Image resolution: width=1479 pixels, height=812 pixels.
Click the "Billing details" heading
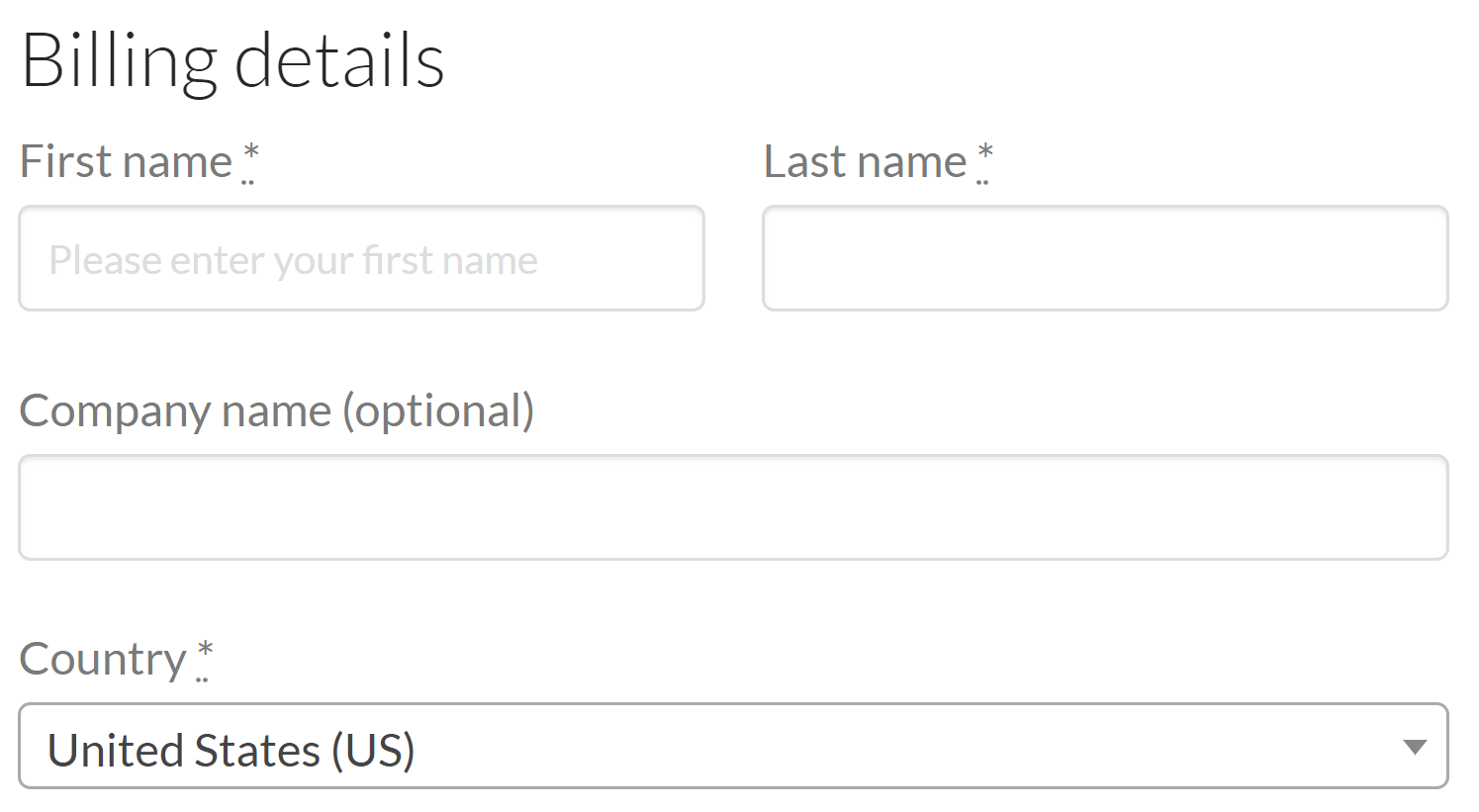[234, 59]
